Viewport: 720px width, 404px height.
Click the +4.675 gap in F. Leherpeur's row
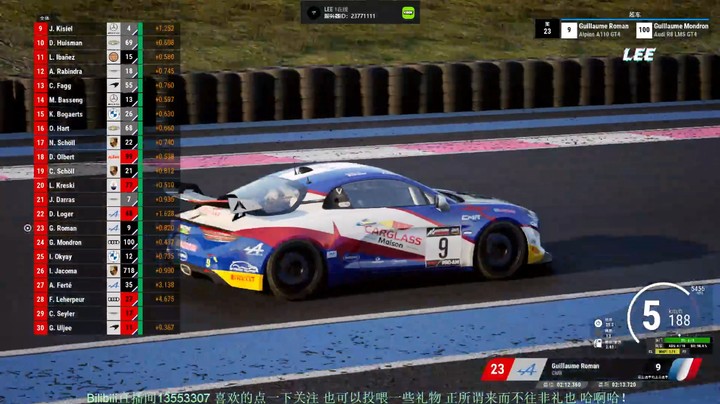coord(165,299)
